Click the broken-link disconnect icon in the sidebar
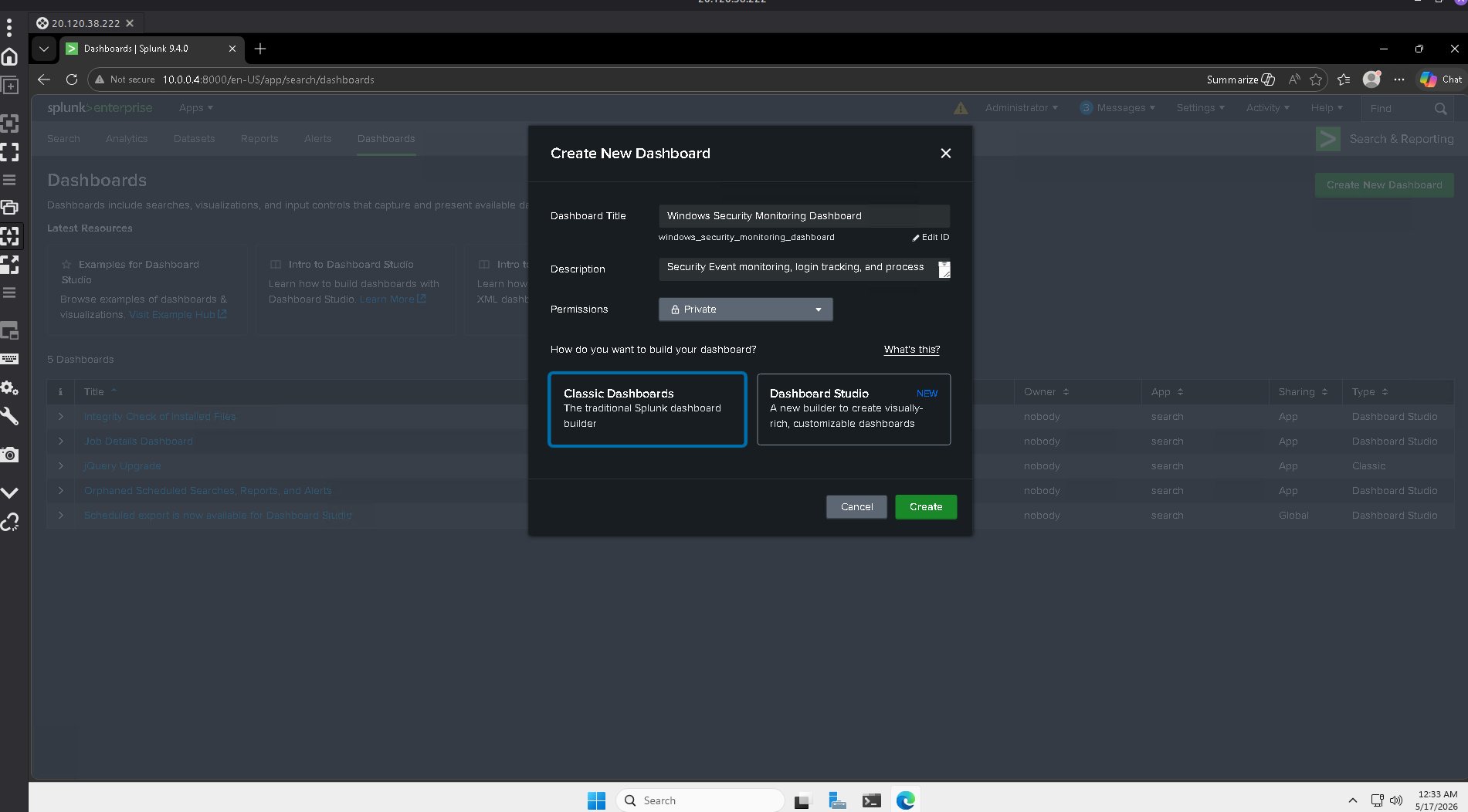The image size is (1468, 812). click(x=10, y=523)
